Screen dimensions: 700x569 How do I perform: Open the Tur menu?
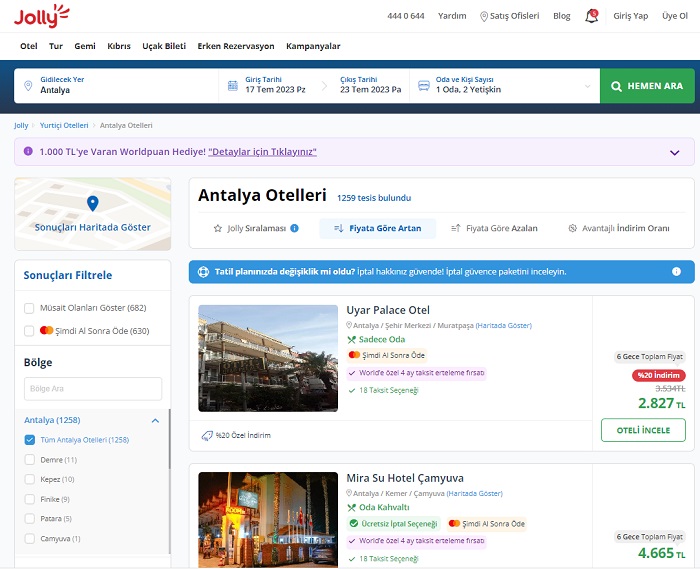[56, 46]
